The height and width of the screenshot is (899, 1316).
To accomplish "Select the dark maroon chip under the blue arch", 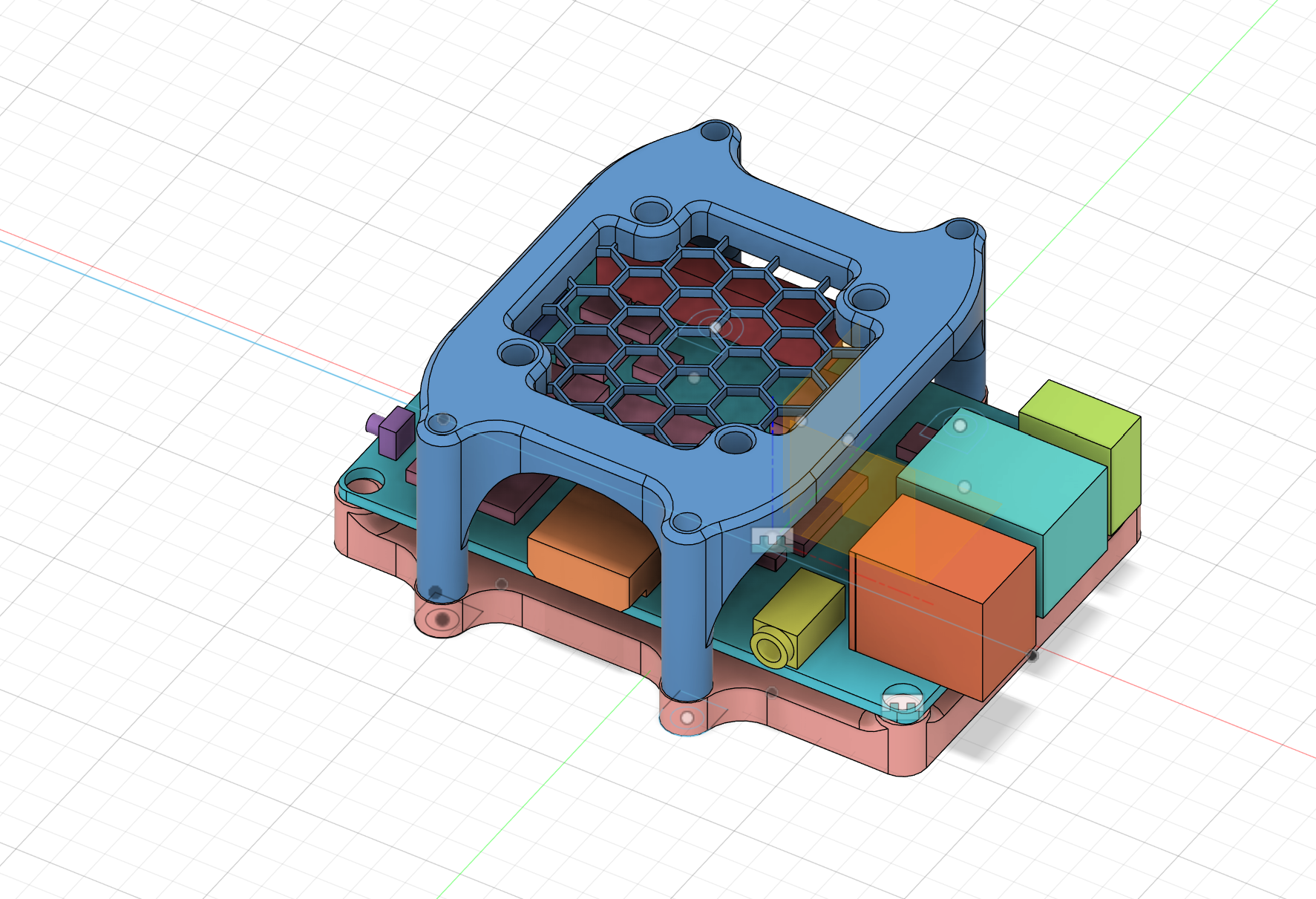I will click(x=517, y=499).
